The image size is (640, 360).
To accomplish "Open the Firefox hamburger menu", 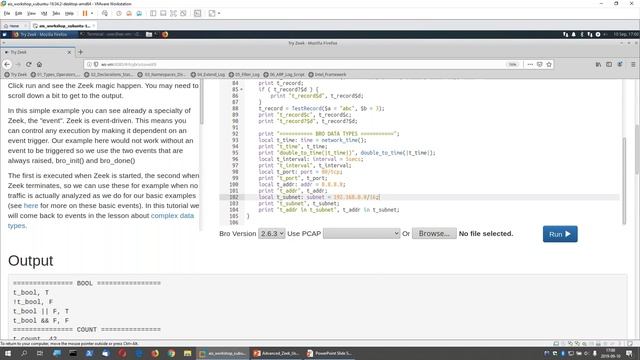I will 633,64.
